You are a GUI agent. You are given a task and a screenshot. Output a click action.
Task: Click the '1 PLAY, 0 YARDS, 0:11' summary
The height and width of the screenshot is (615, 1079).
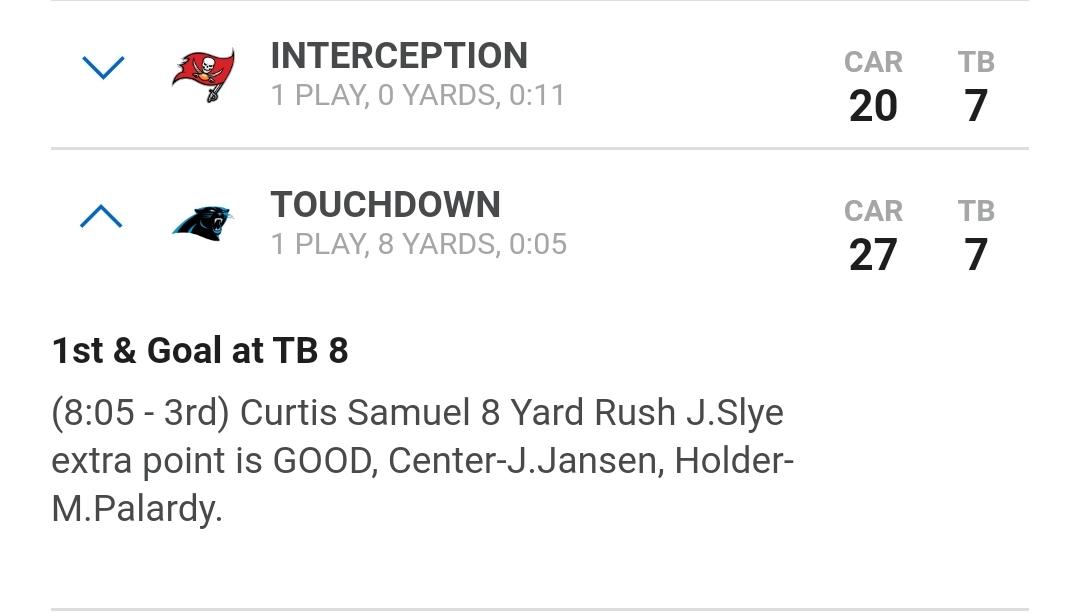tap(418, 95)
